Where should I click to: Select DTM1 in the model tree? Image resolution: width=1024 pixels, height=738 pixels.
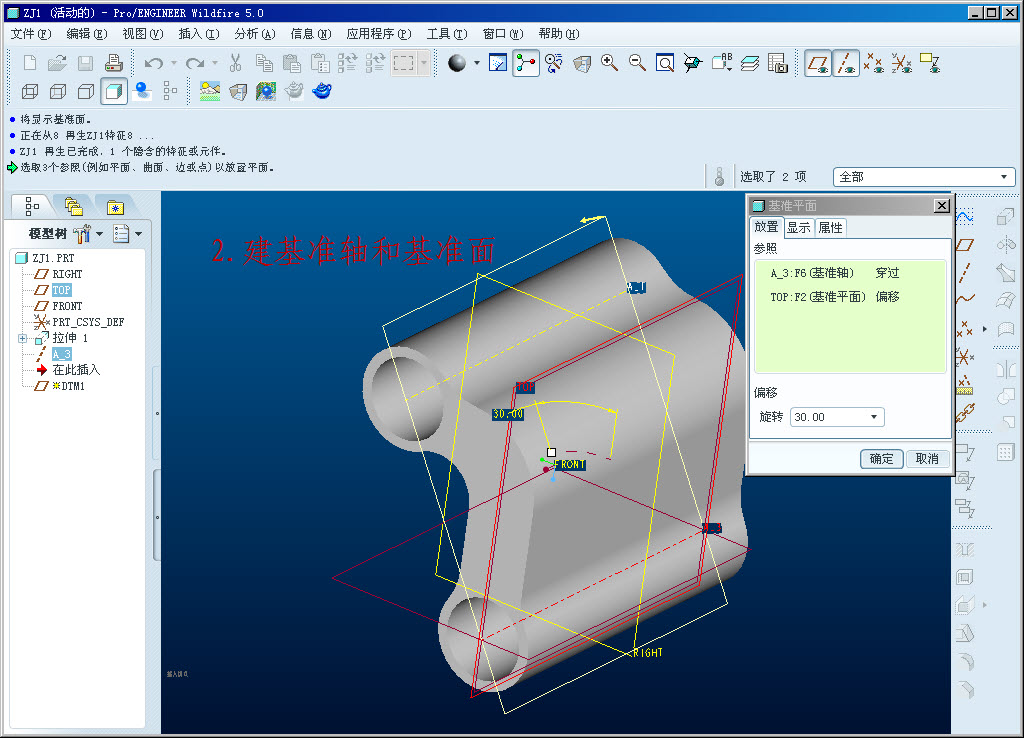(x=69, y=386)
